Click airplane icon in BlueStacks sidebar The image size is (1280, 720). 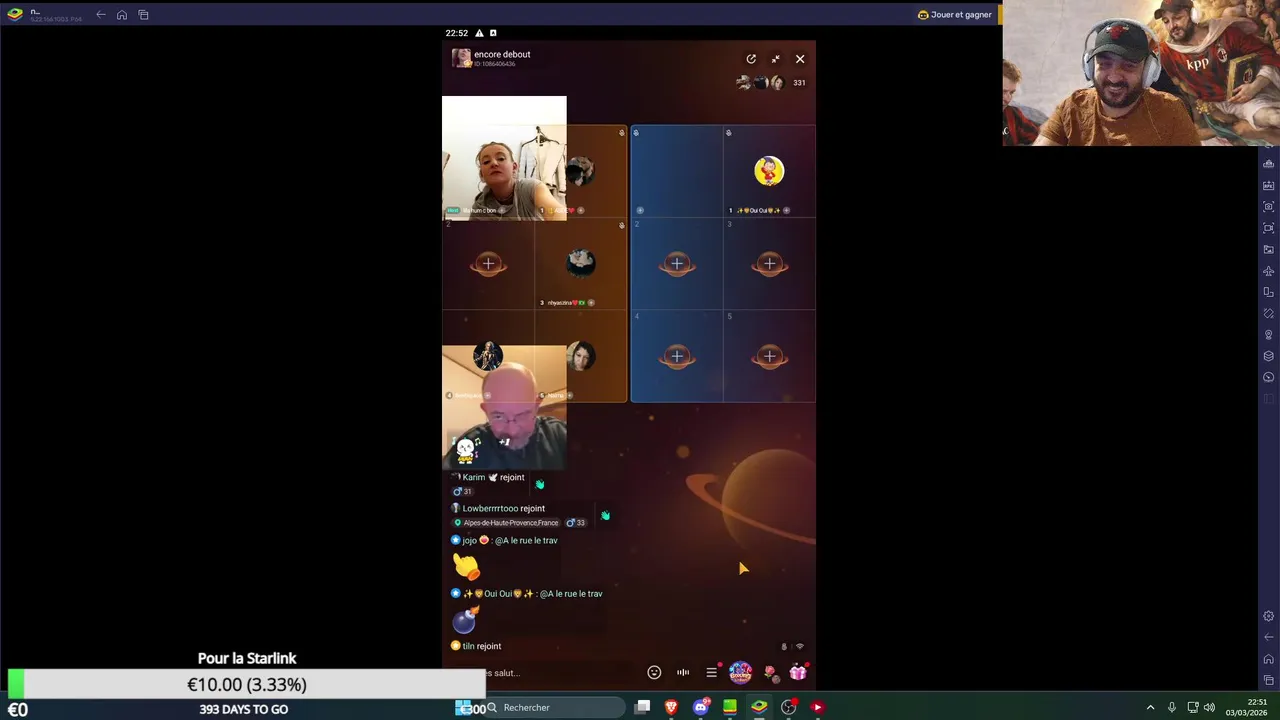click(x=1269, y=271)
